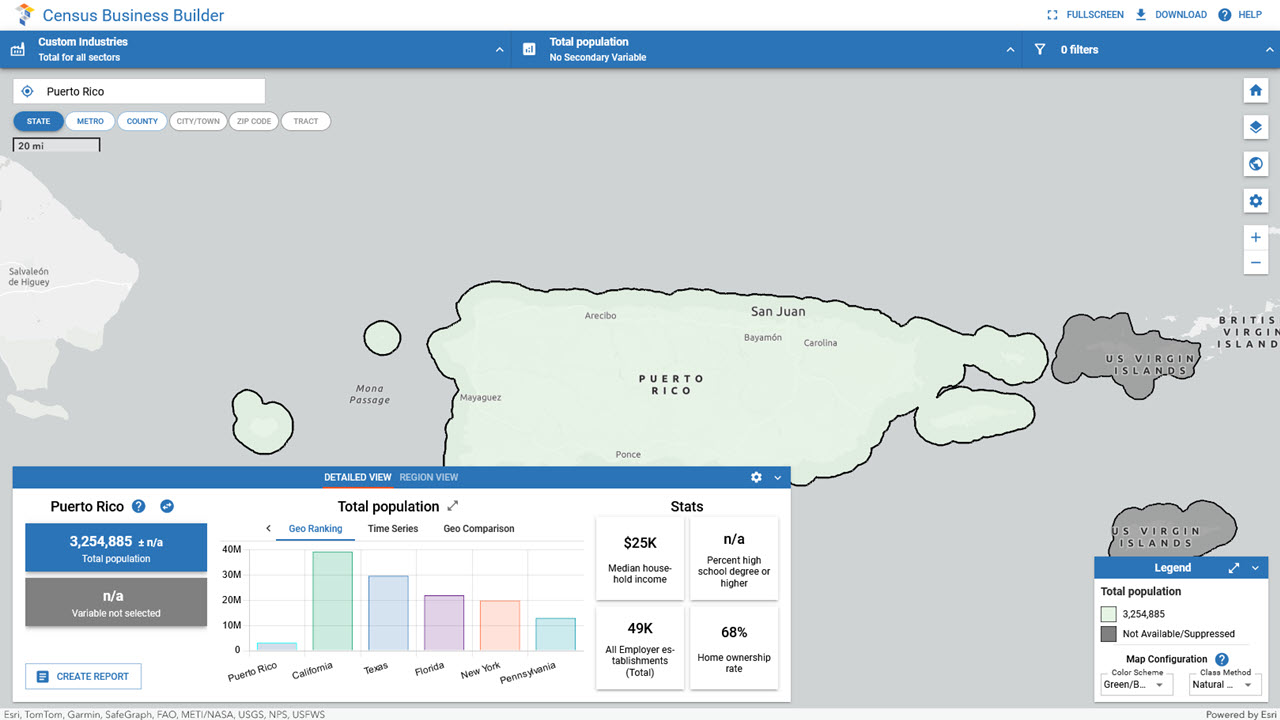Select the METRO geography level
The height and width of the screenshot is (720, 1280).
(90, 121)
